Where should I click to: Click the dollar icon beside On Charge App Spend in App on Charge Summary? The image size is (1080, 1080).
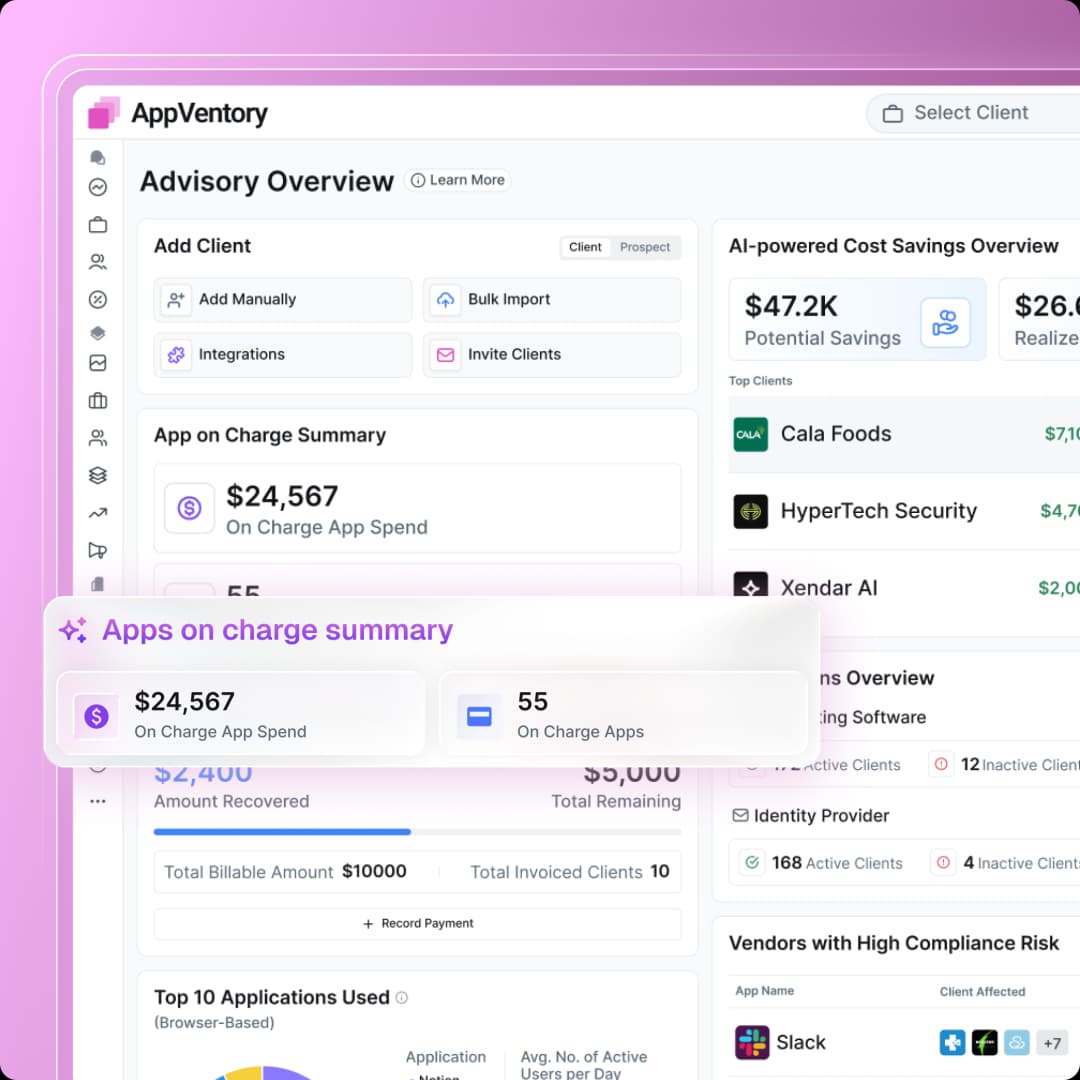(x=189, y=508)
